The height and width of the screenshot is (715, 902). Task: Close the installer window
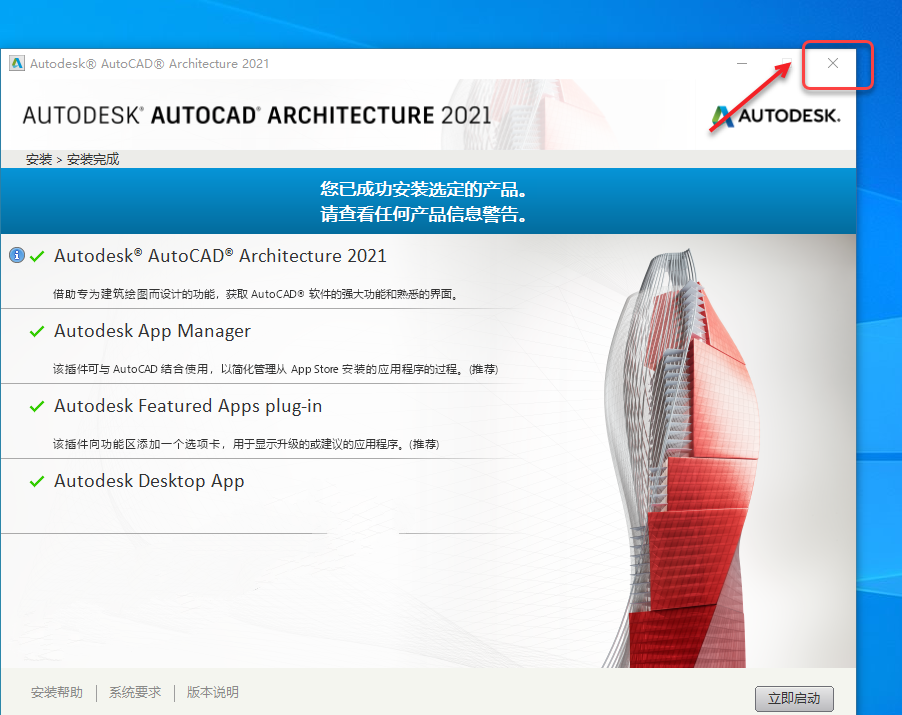[832, 63]
